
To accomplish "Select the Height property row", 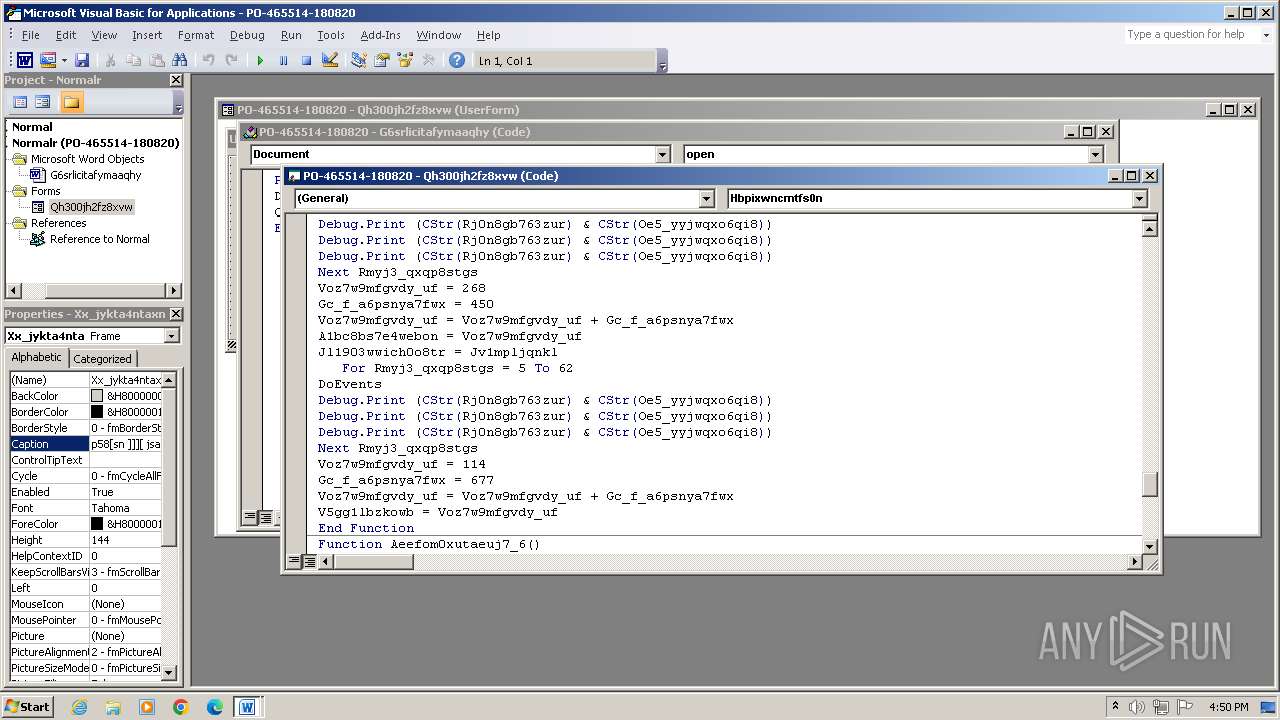I will [85, 540].
